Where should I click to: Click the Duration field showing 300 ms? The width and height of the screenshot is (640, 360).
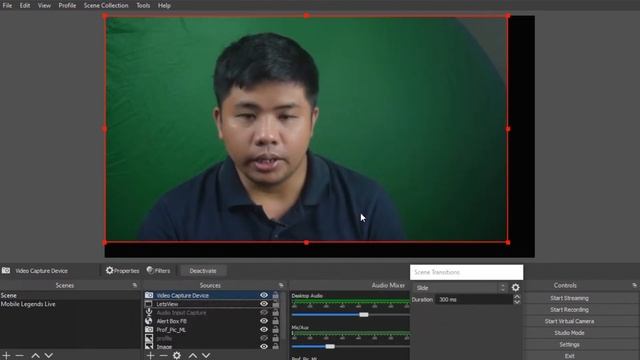pos(473,300)
